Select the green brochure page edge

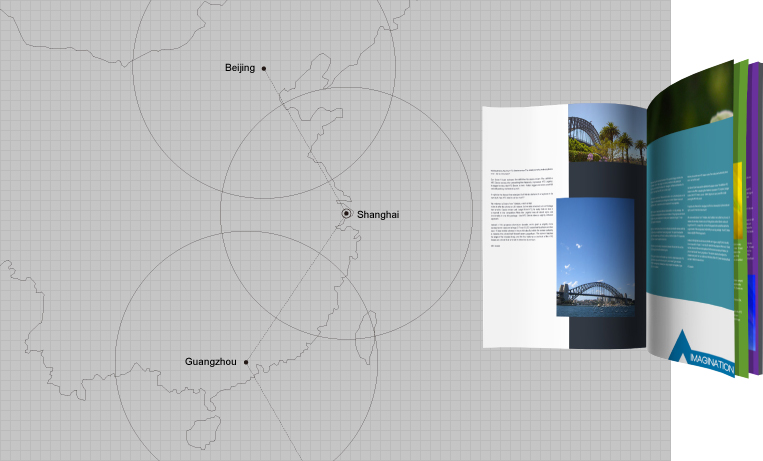(741, 219)
